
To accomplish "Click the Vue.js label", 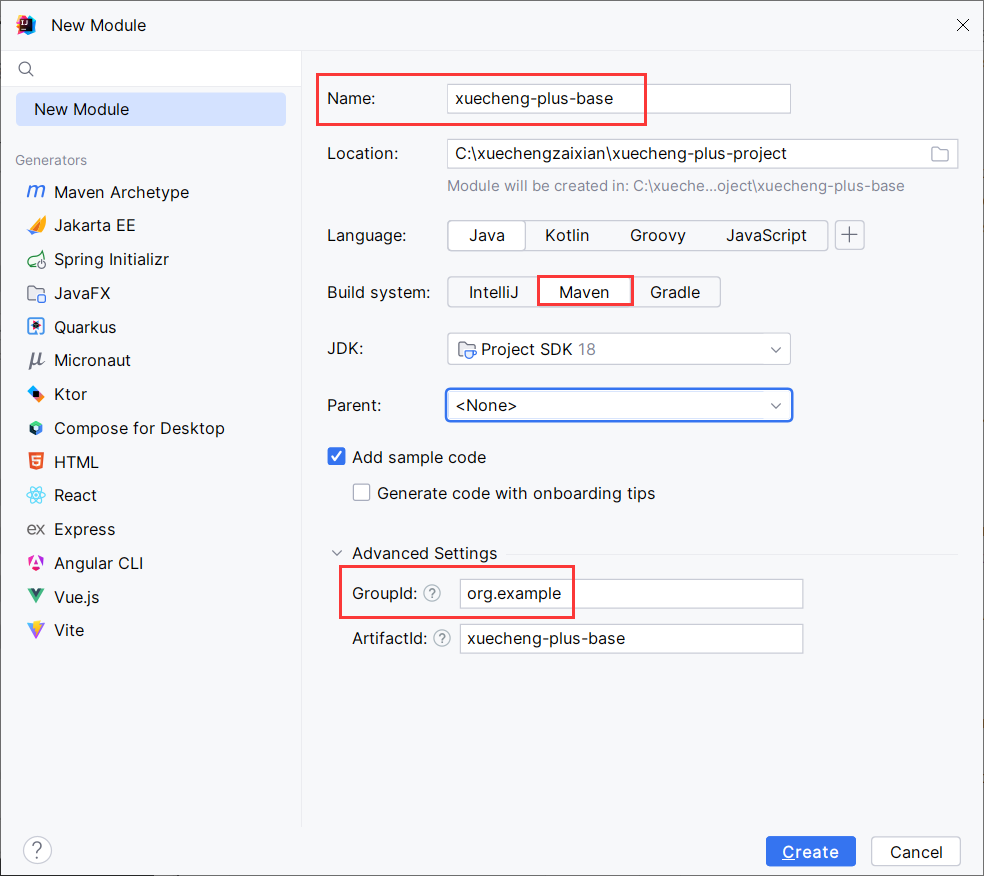I will (x=77, y=597).
